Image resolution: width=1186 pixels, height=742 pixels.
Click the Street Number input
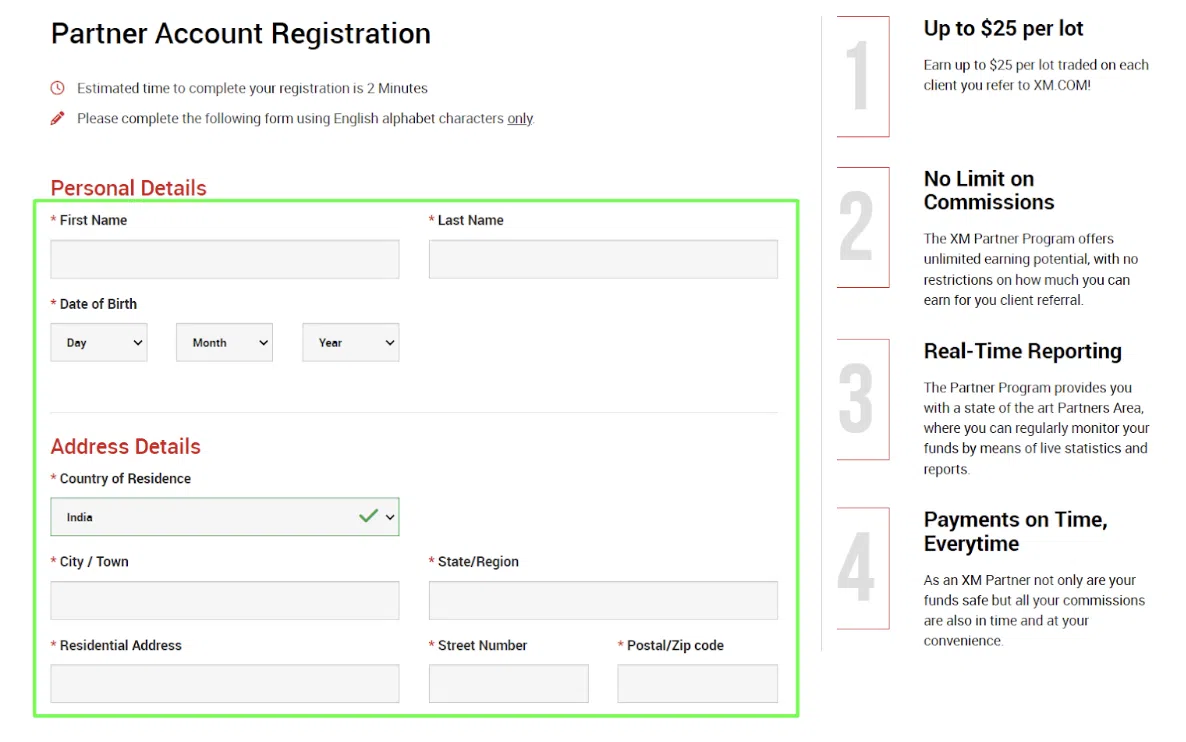[508, 684]
